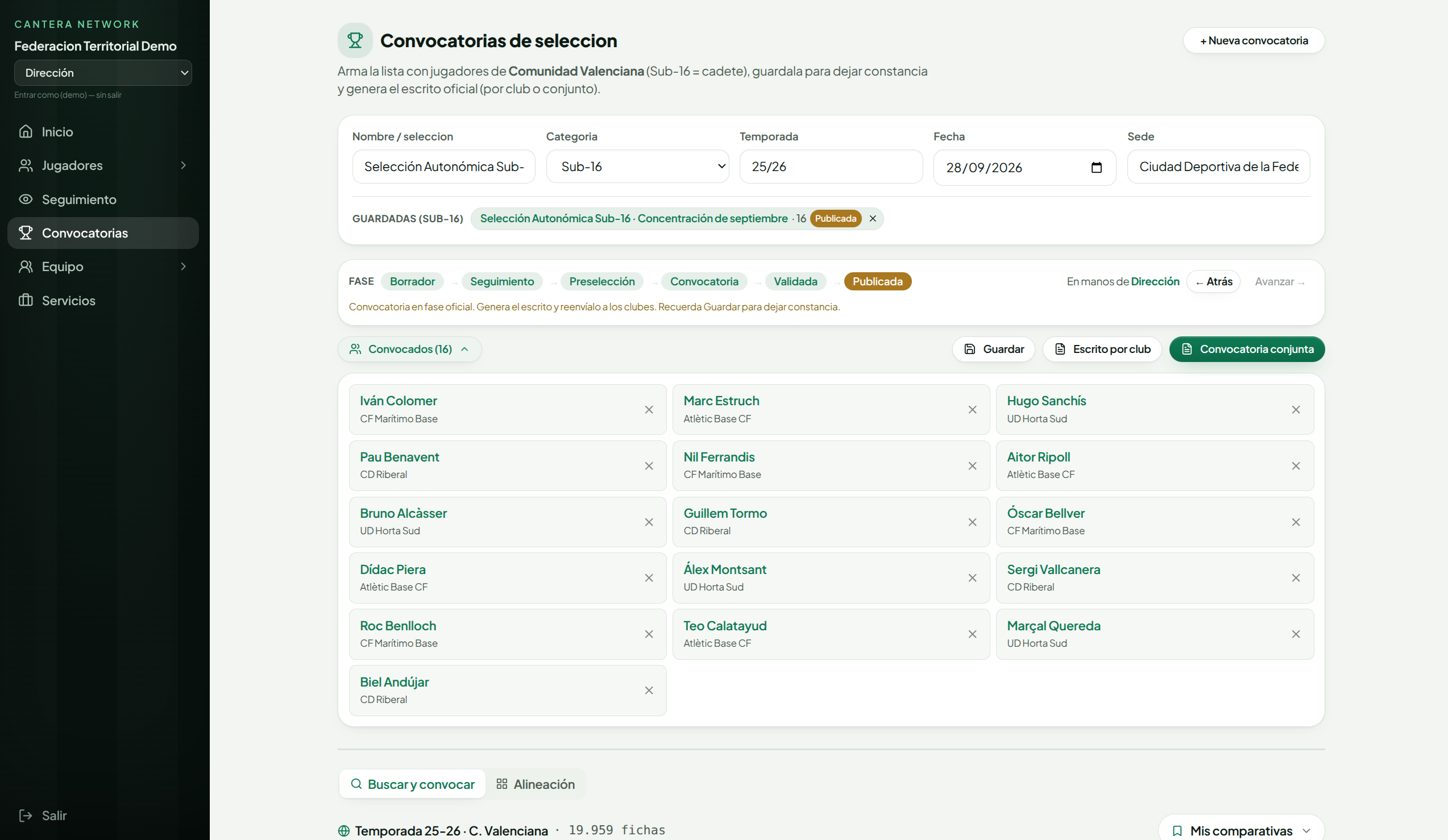Open the Dirección role dropdown
1448x840 pixels.
point(103,73)
